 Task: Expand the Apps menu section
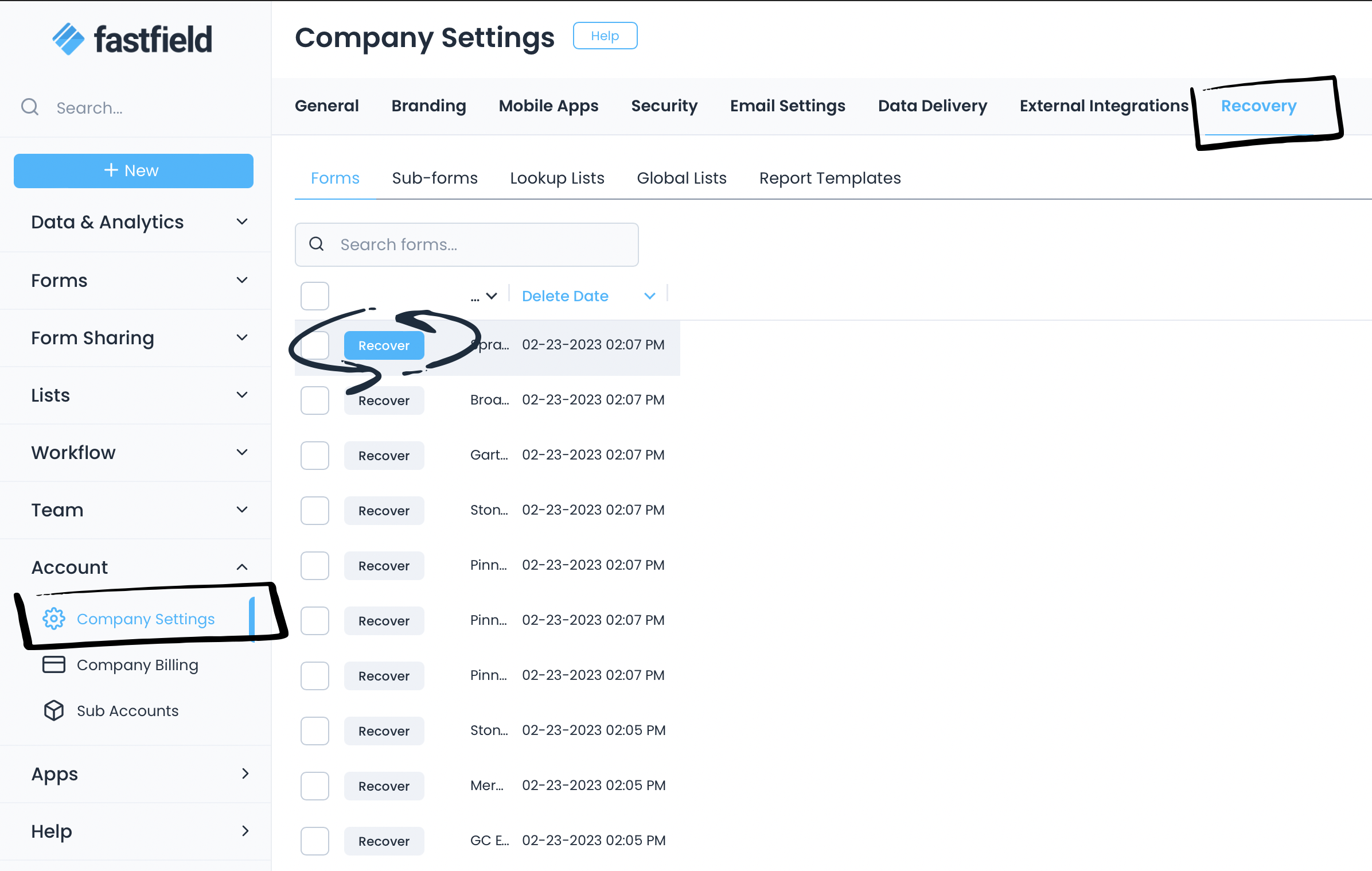[245, 773]
